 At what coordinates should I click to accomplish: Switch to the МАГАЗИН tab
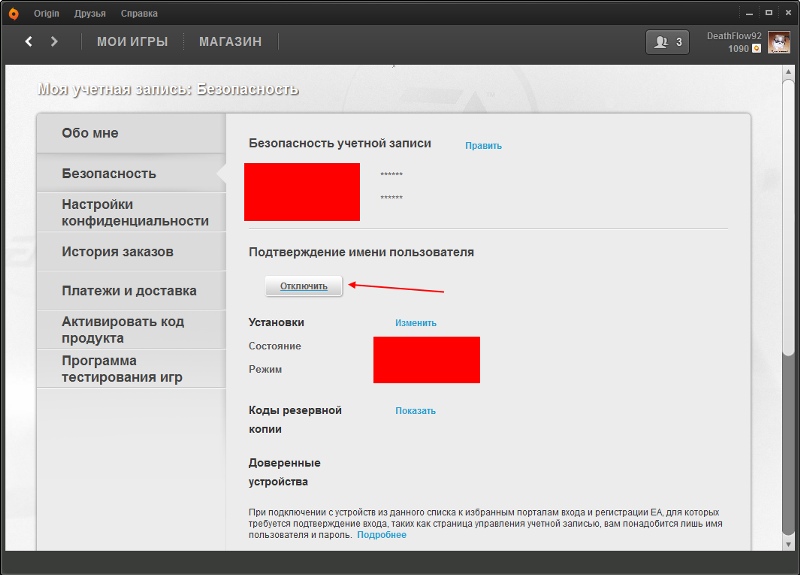[230, 42]
